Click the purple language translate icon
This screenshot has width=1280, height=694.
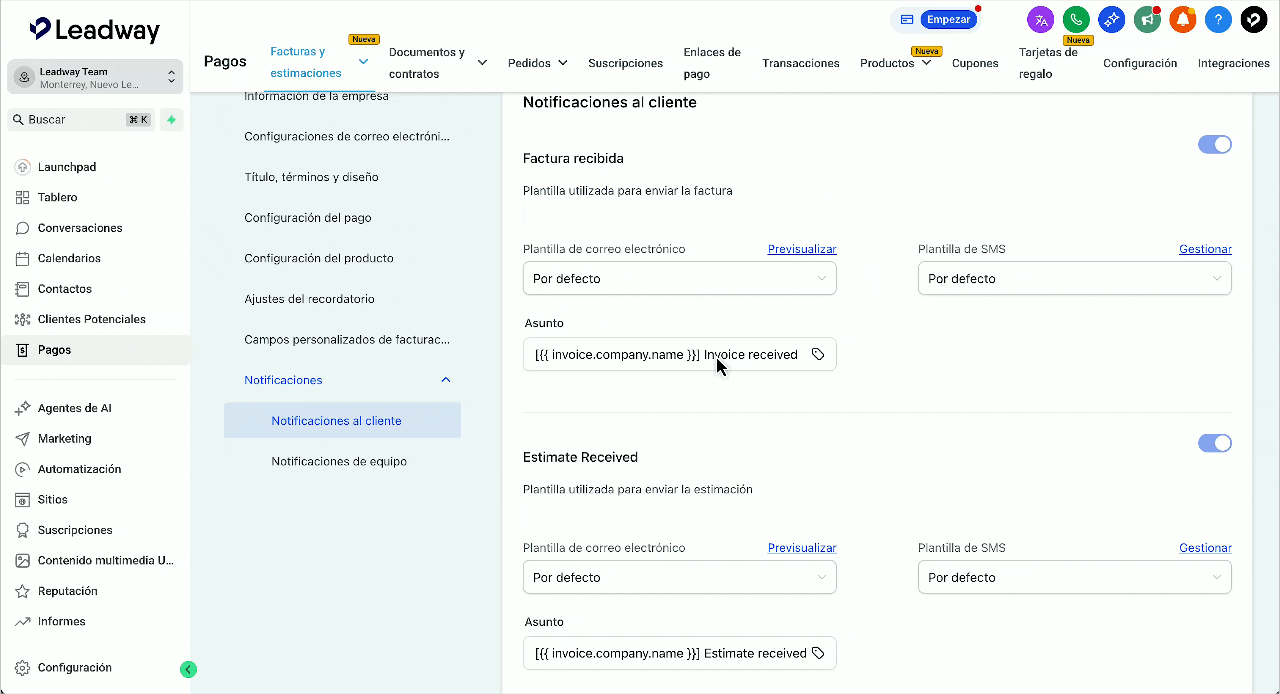(1041, 19)
